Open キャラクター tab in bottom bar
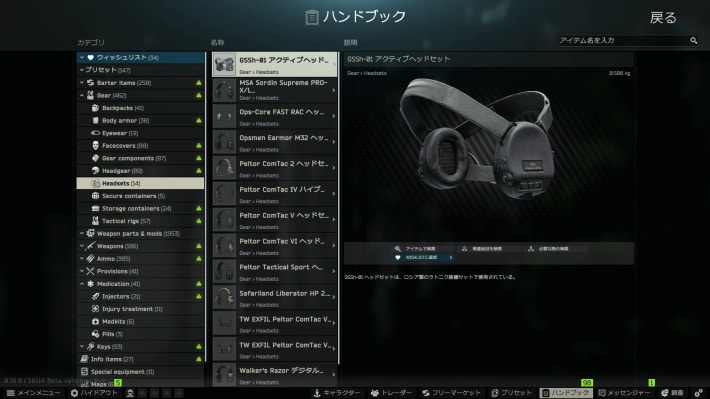 [x=337, y=393]
